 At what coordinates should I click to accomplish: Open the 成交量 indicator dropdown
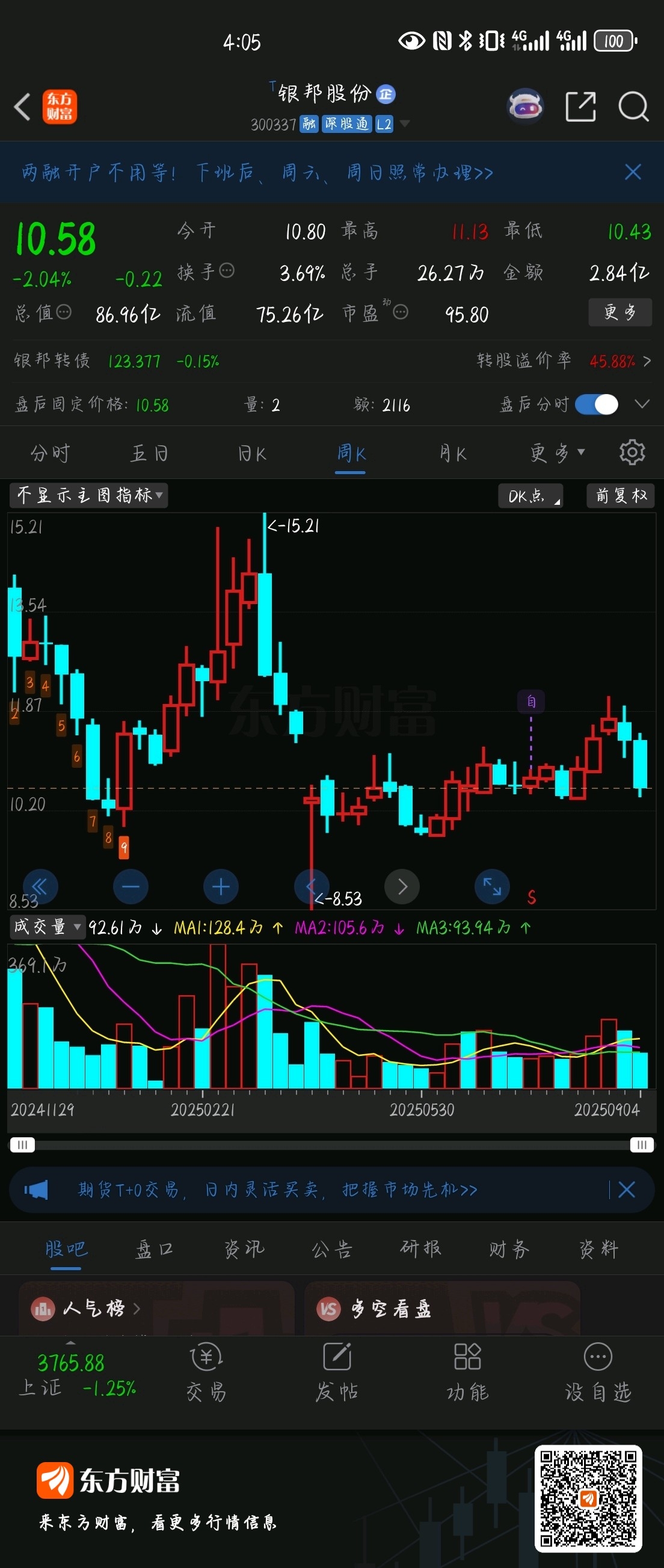coord(46,927)
